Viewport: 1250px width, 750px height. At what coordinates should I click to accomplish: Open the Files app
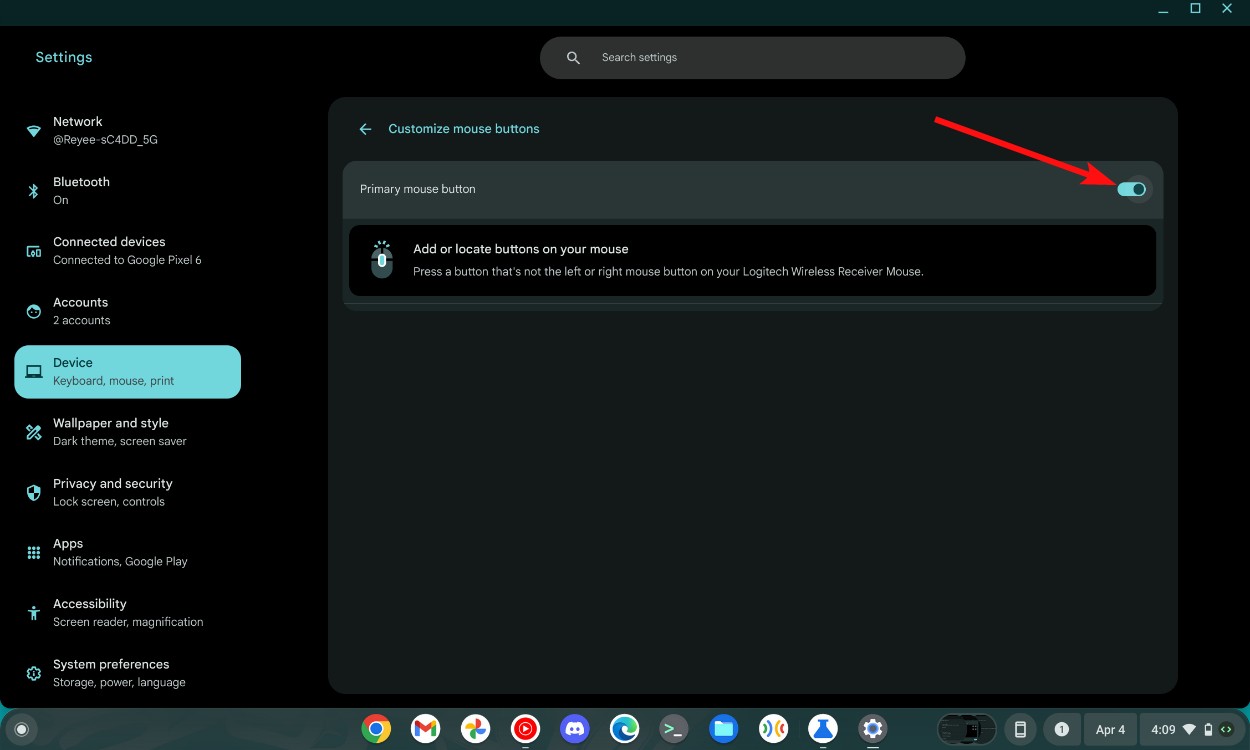[x=724, y=728]
